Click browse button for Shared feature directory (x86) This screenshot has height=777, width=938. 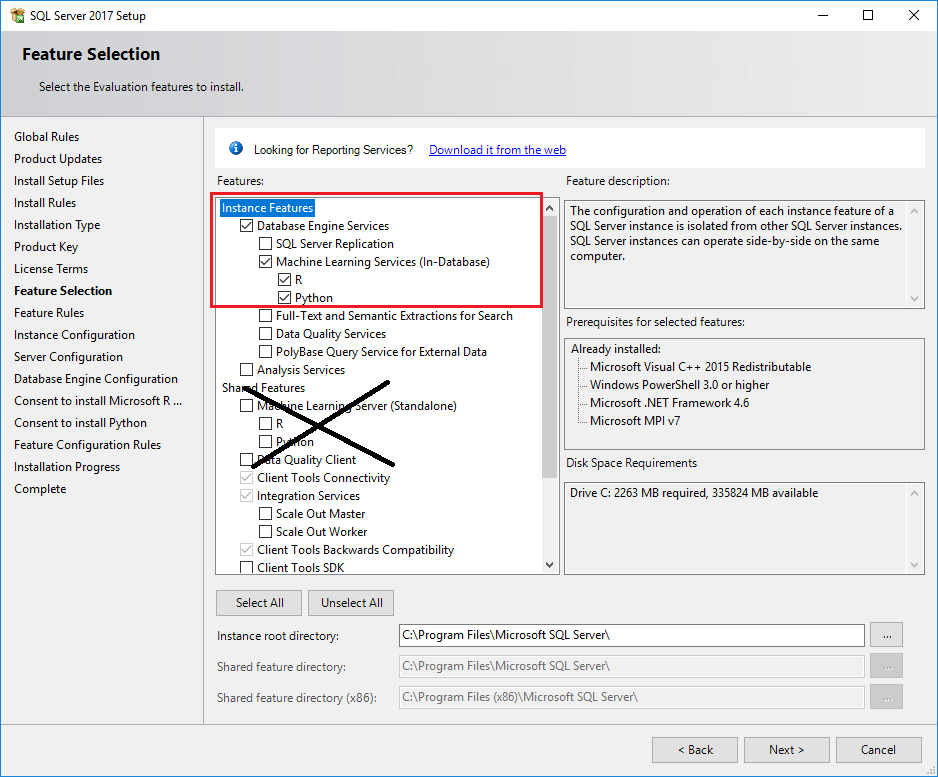886,697
